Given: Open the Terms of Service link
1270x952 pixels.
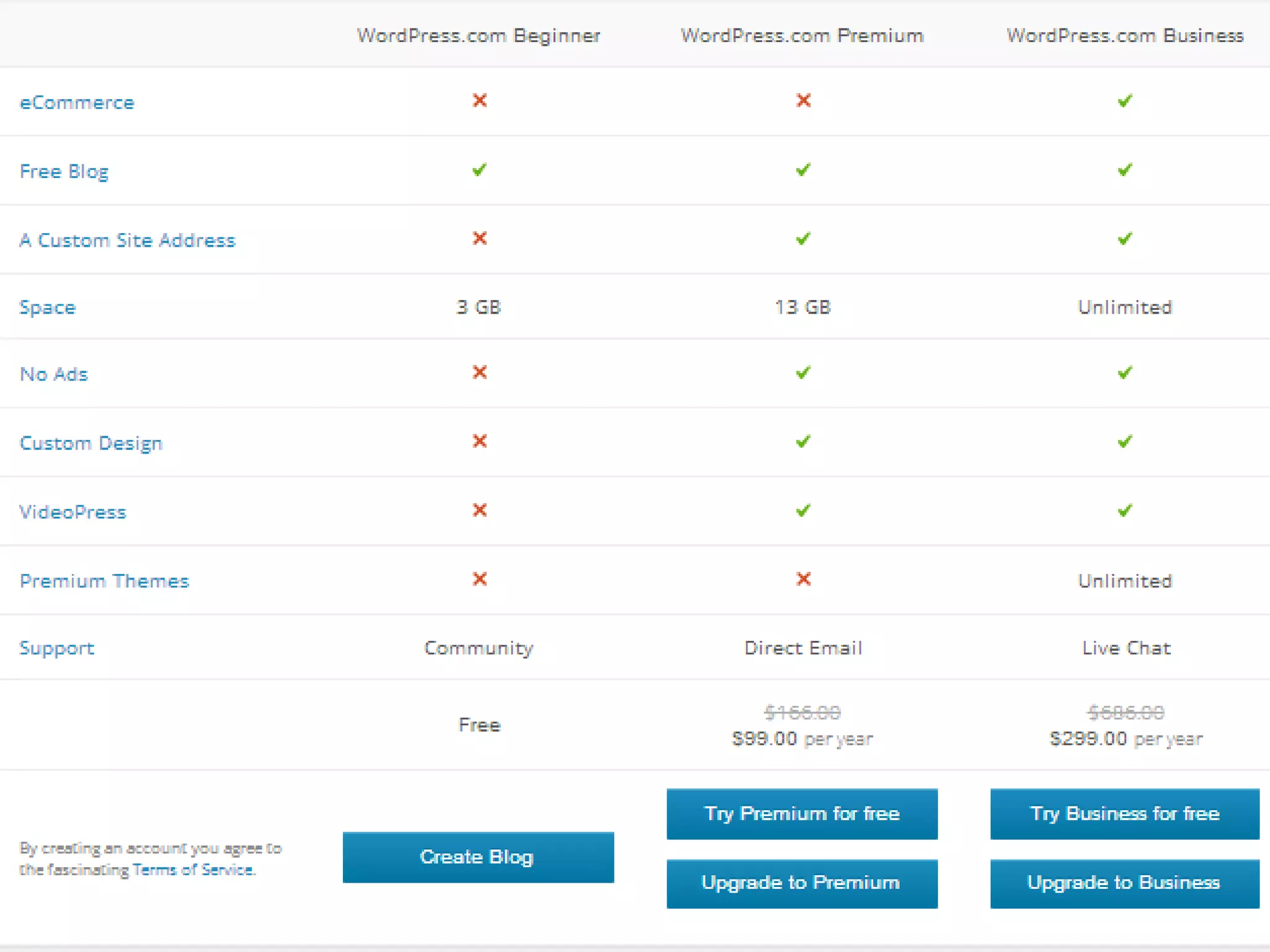Looking at the screenshot, I should tap(193, 870).
